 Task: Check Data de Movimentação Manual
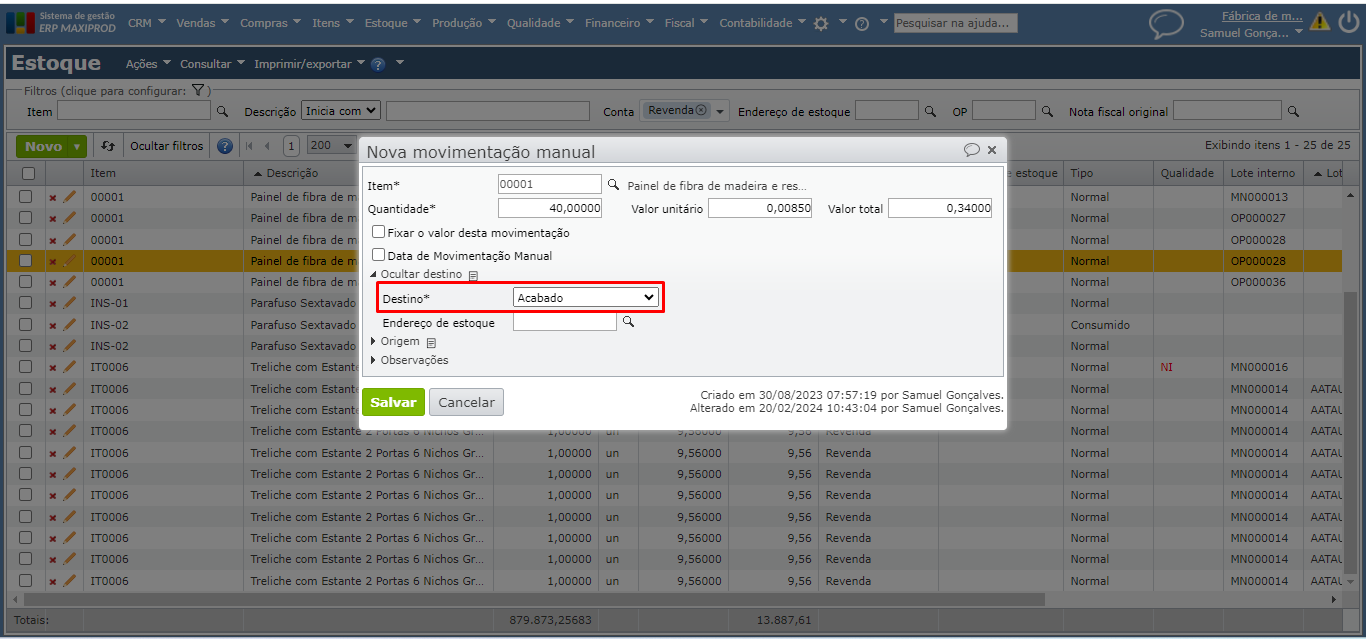point(379,255)
